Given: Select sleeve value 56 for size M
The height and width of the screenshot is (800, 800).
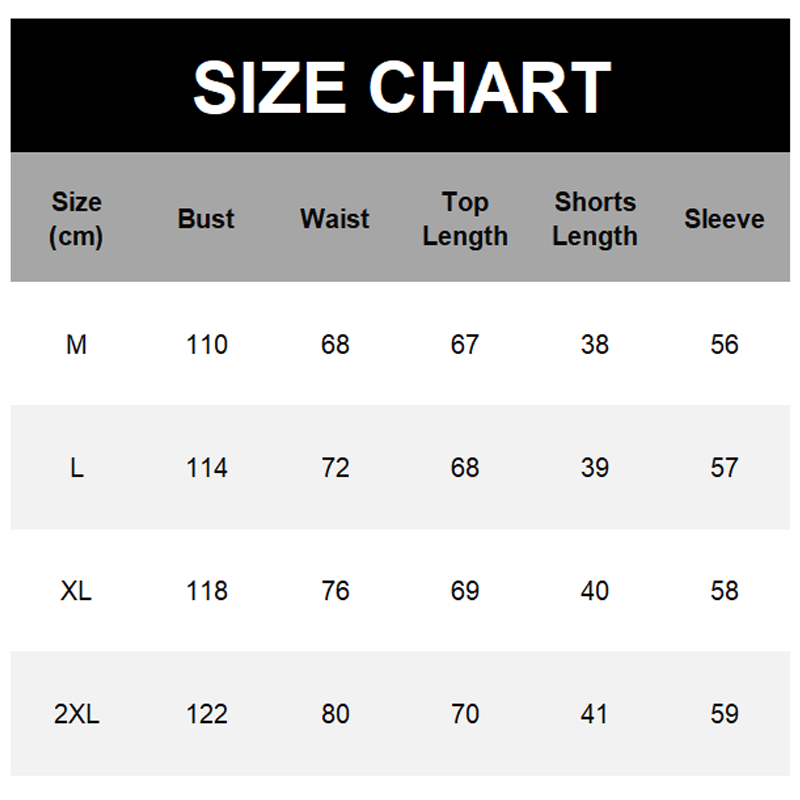Looking at the screenshot, I should 724,345.
